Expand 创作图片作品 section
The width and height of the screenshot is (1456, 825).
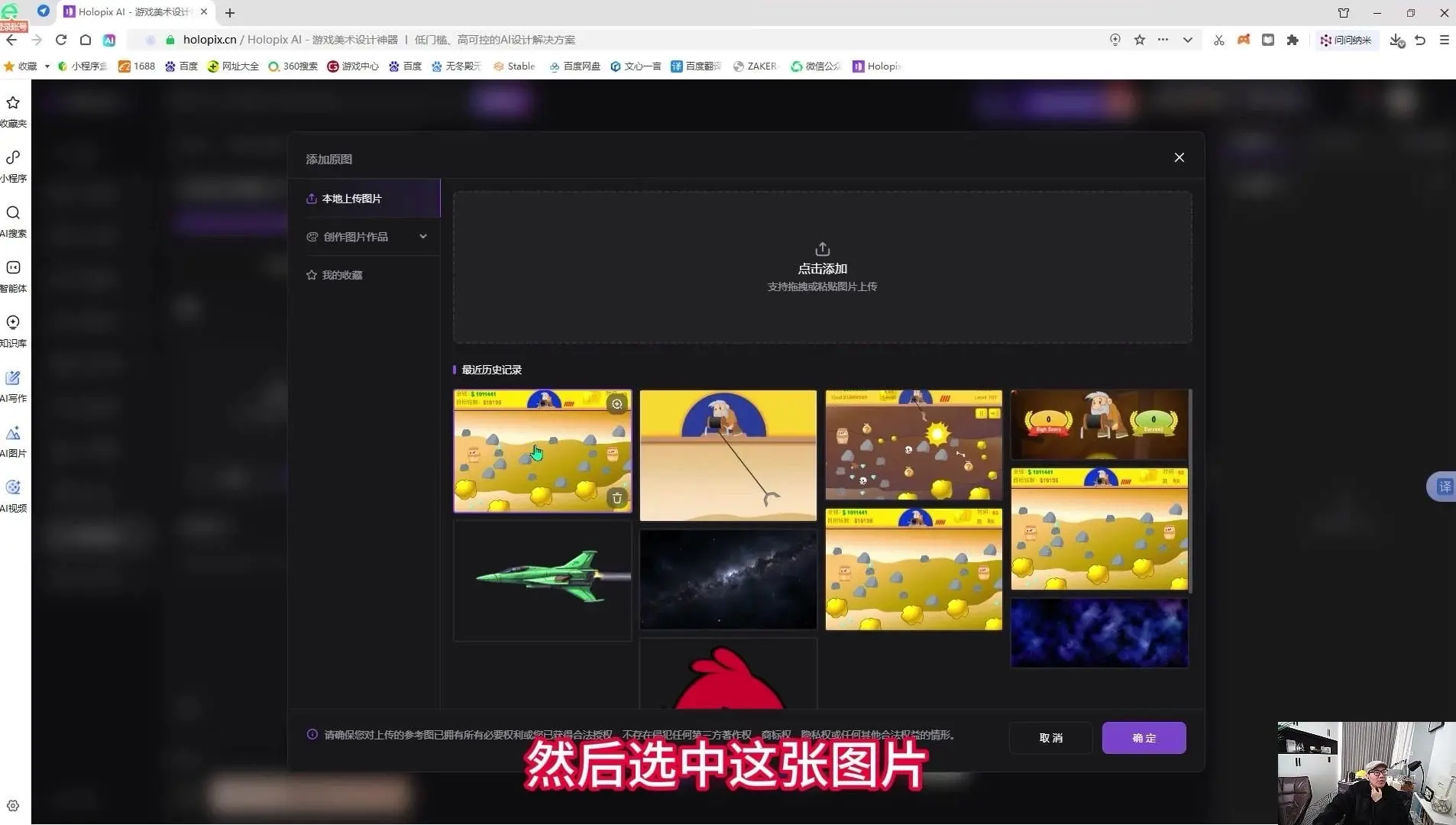point(367,237)
